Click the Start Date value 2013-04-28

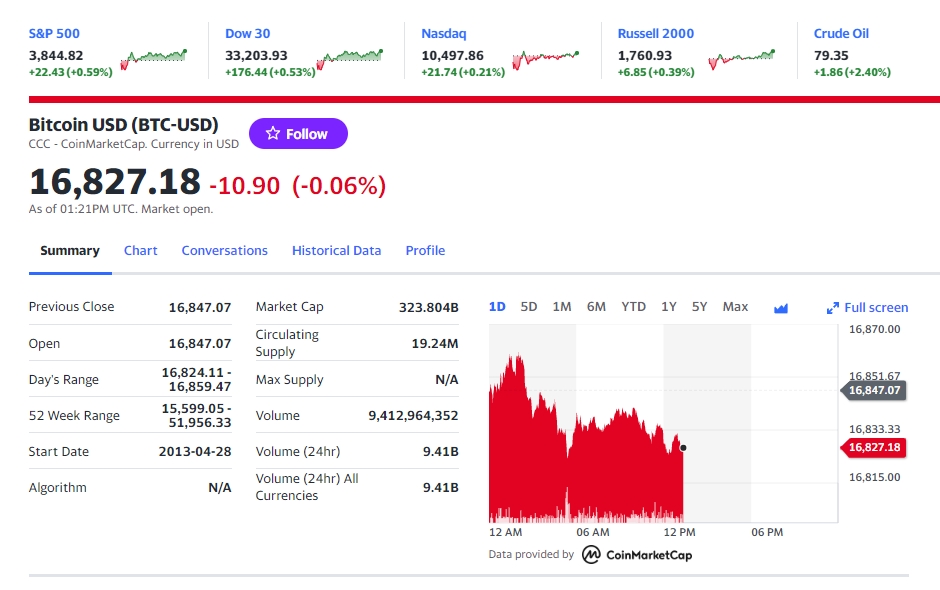(x=195, y=451)
